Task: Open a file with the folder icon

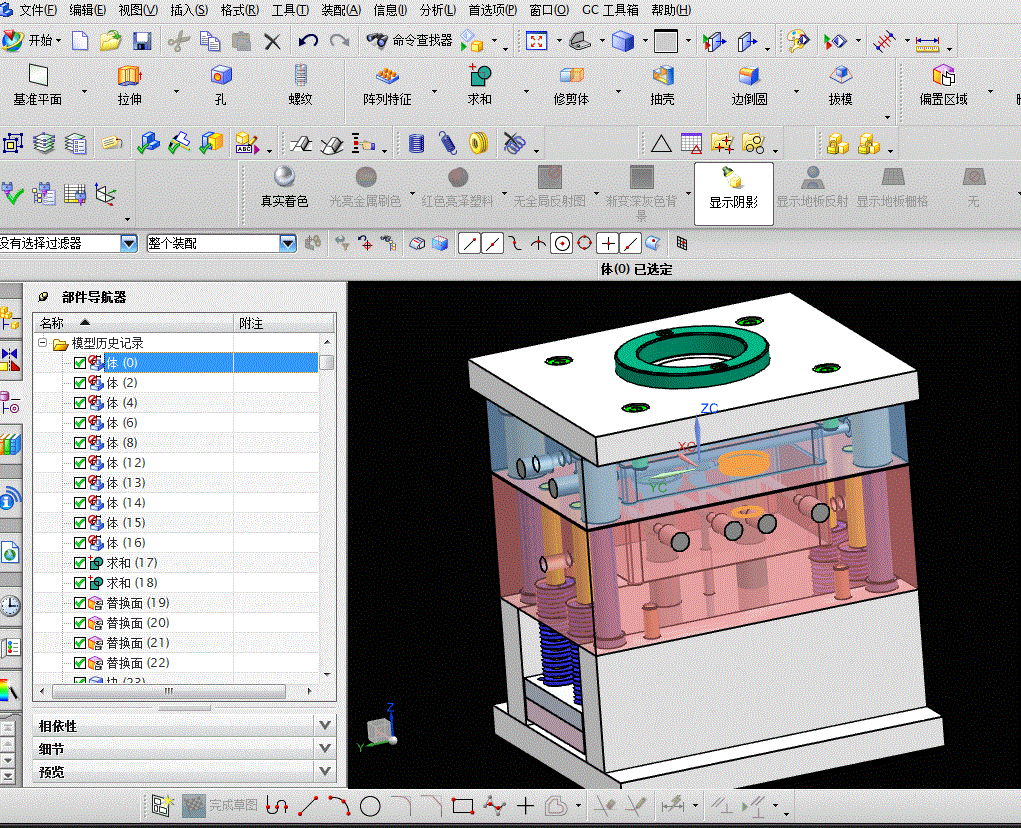Action: pos(110,41)
